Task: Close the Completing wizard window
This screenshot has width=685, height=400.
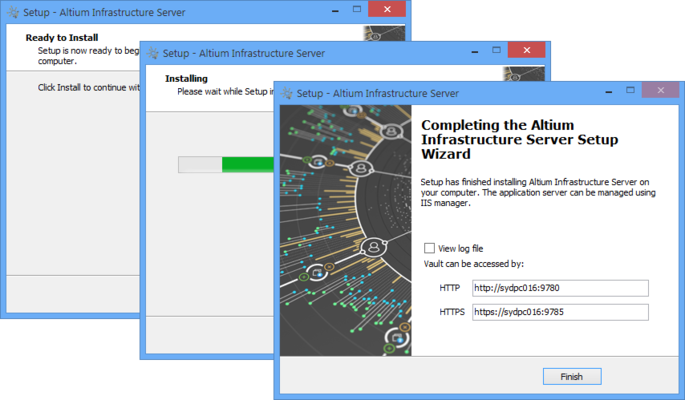Action: click(x=659, y=92)
